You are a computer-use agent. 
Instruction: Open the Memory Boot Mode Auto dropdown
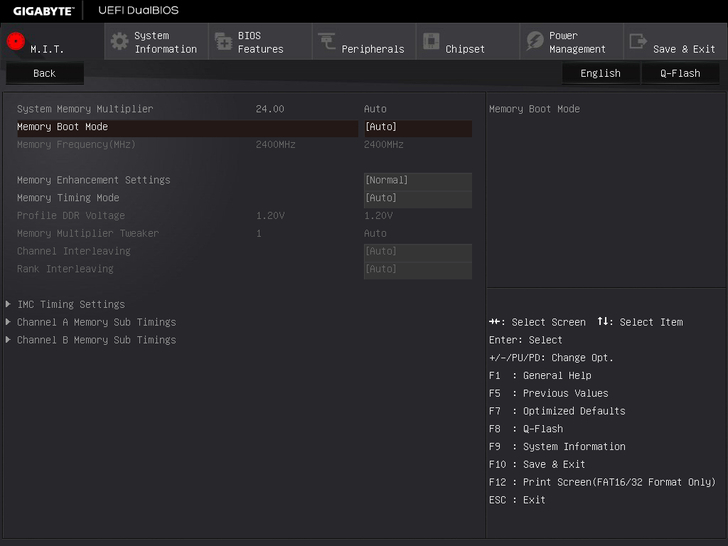417,127
